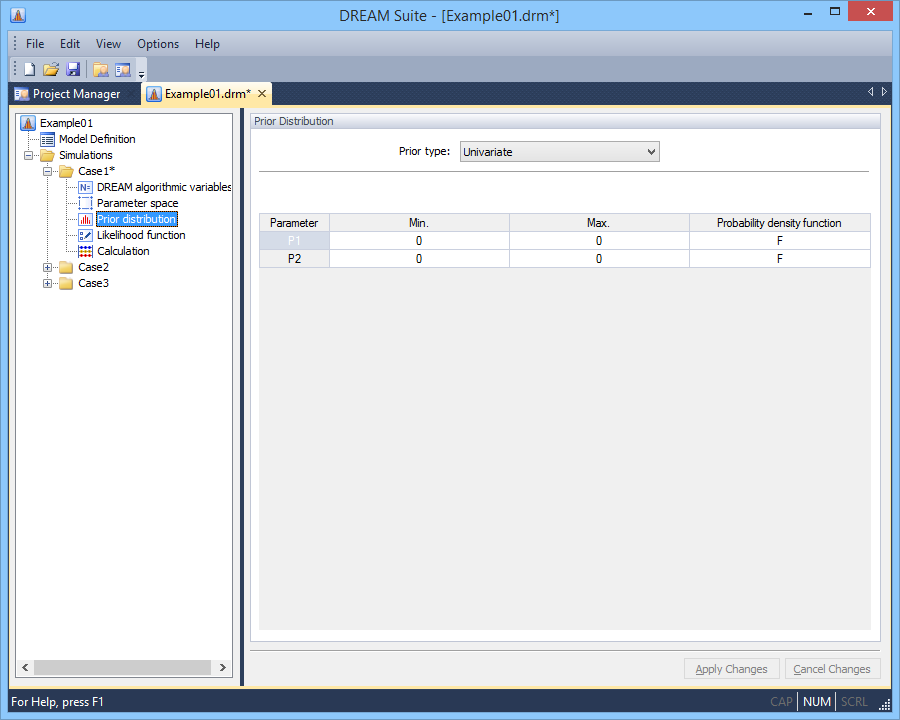
Task: Click the Prior distribution histogram icon
Action: (x=86, y=219)
